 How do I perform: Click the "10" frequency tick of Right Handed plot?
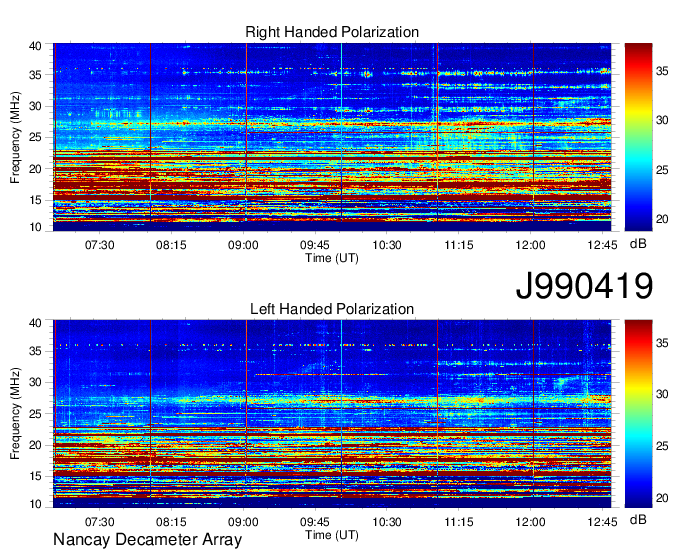click(35, 227)
